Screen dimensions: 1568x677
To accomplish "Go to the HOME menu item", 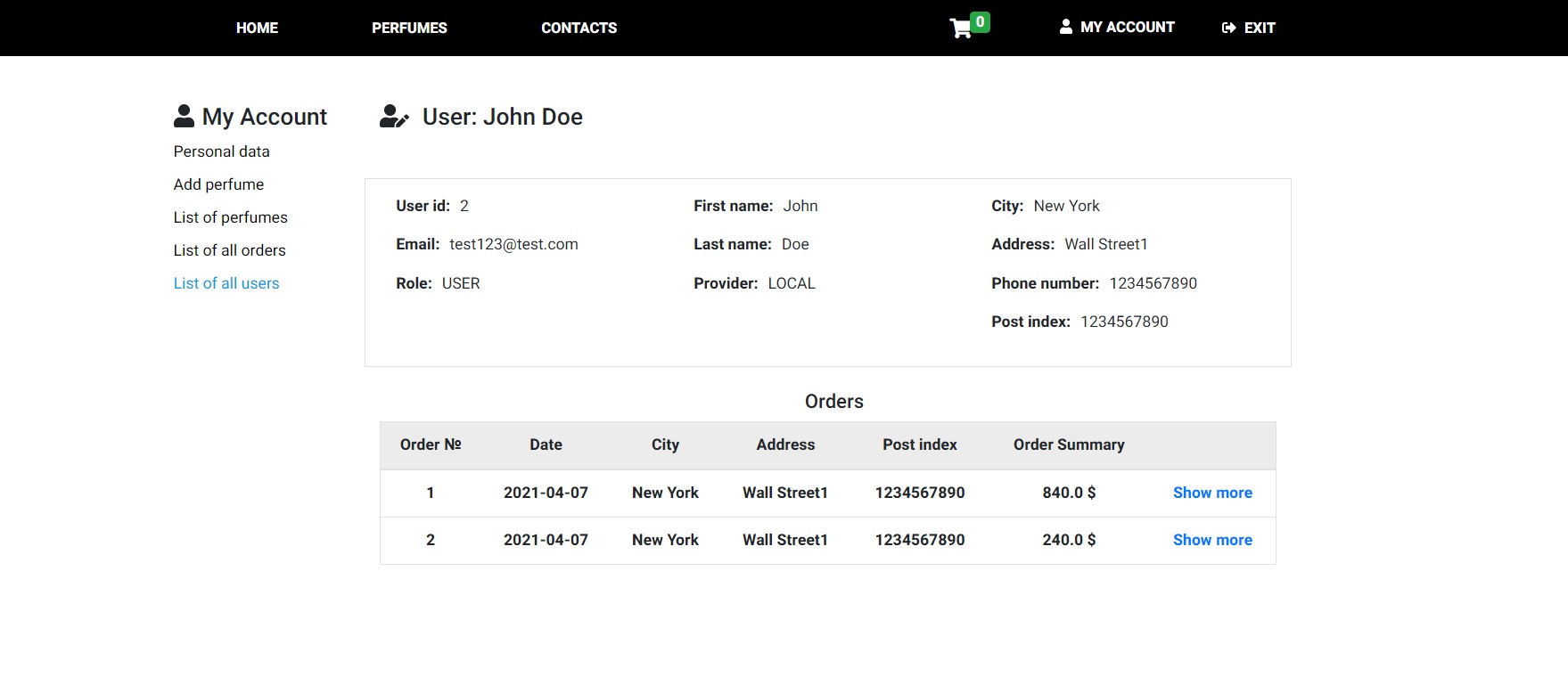I will 257,29.
